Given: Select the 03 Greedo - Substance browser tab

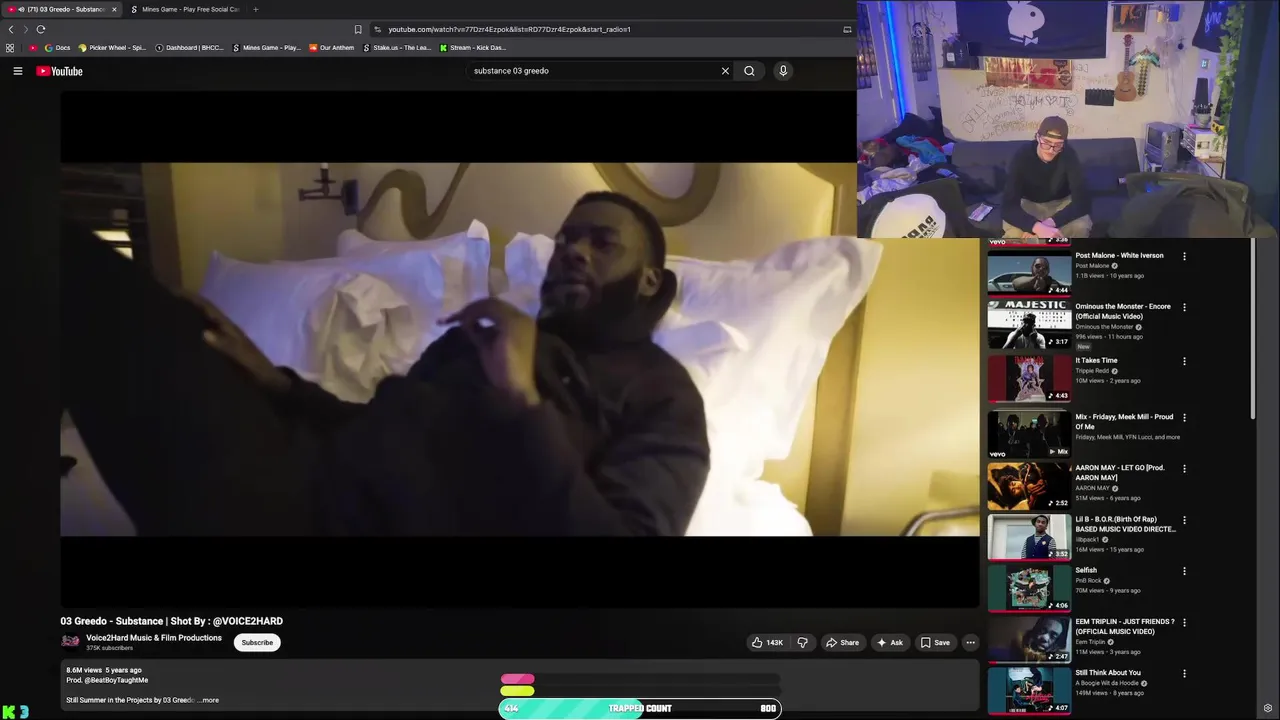Looking at the screenshot, I should [62, 9].
